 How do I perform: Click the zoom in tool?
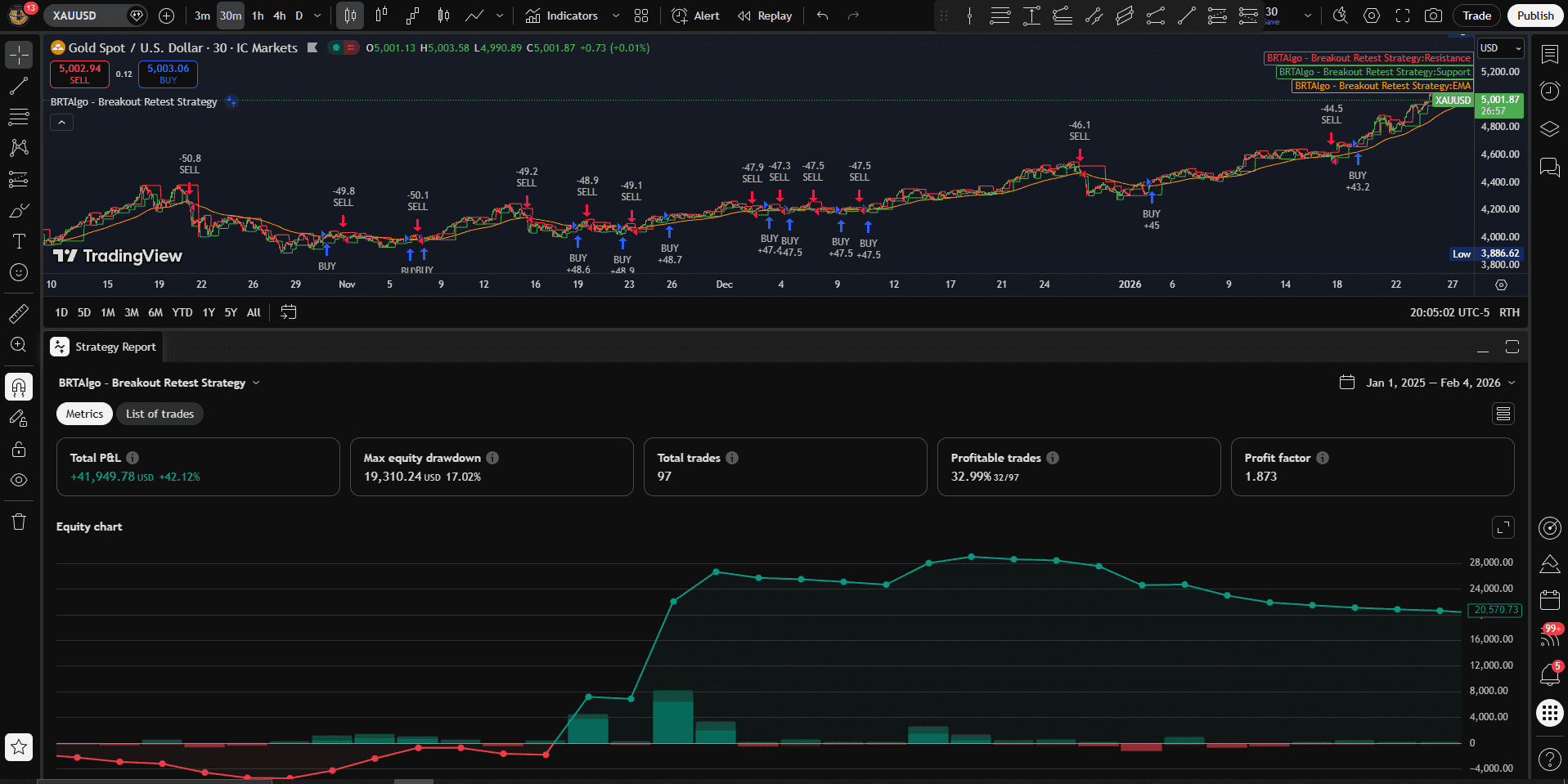19,344
